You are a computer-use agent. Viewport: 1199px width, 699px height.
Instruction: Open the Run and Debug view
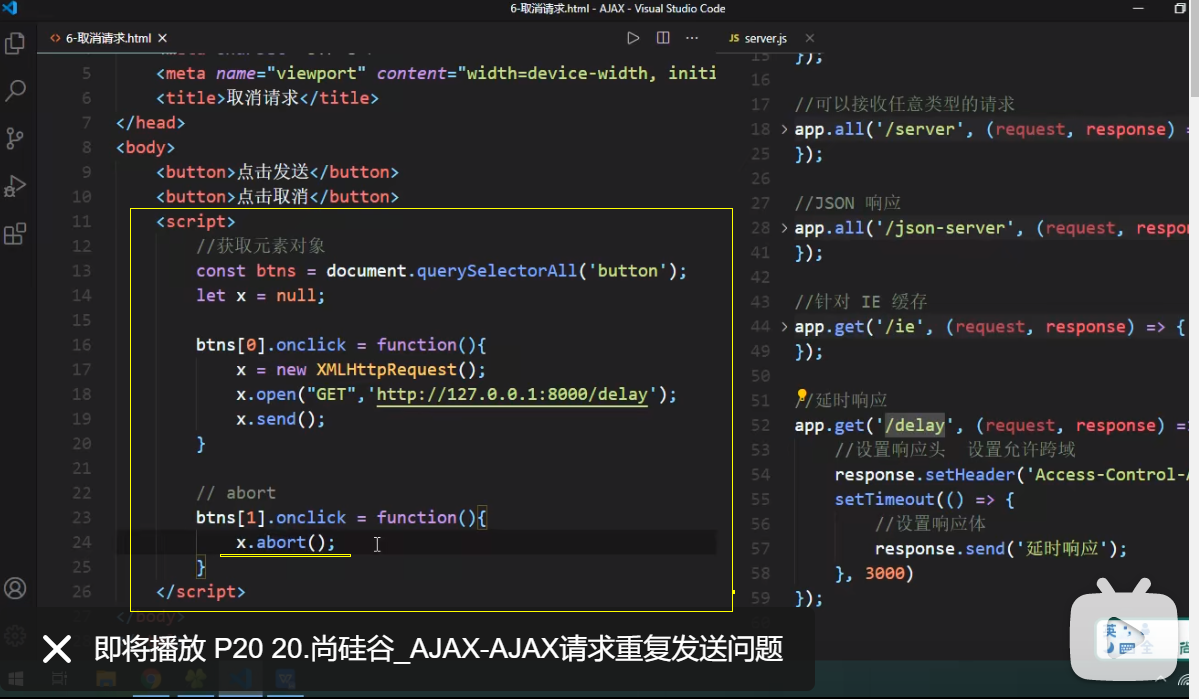[x=15, y=185]
